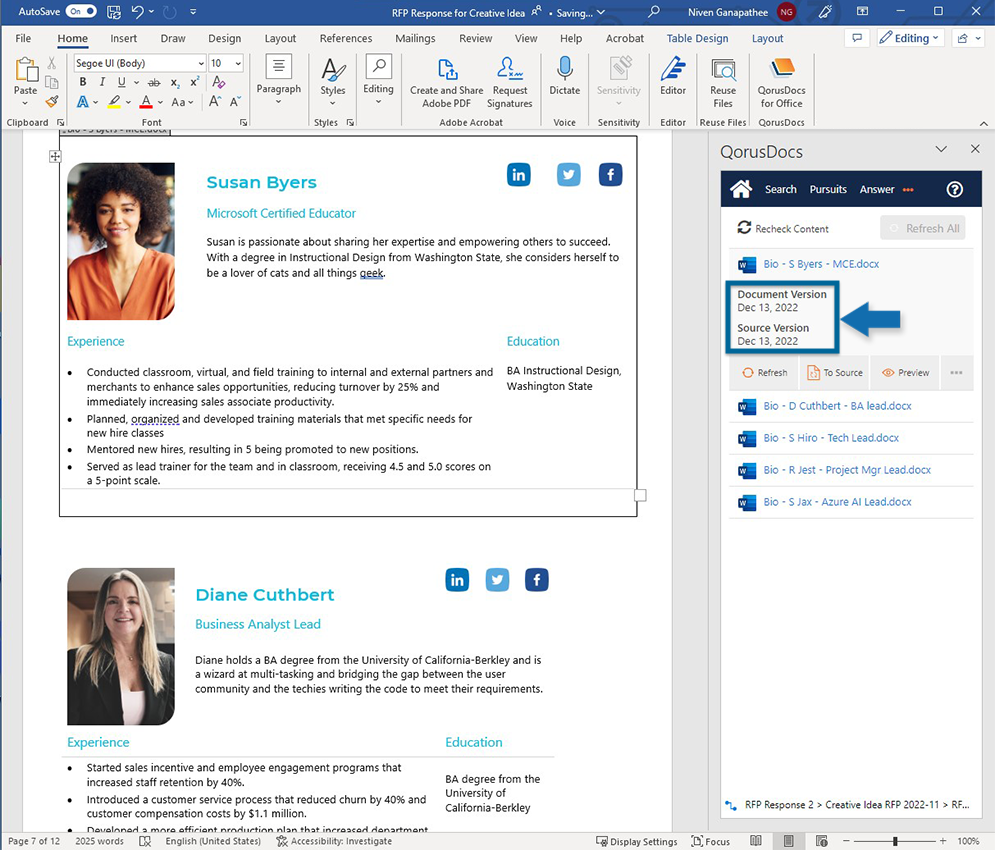Image resolution: width=995 pixels, height=856 pixels.
Task: Toggle the AutoSave switch
Action: tap(81, 11)
